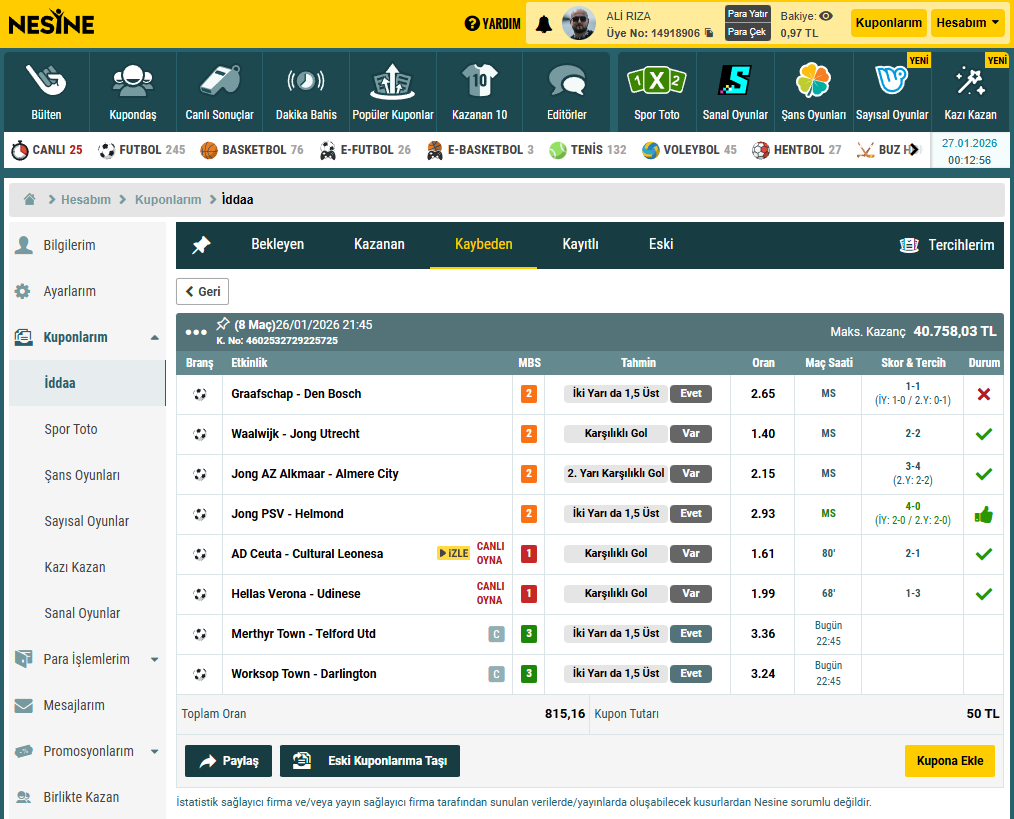Click user profile avatar picture
The height and width of the screenshot is (819, 1014).
click(x=579, y=24)
